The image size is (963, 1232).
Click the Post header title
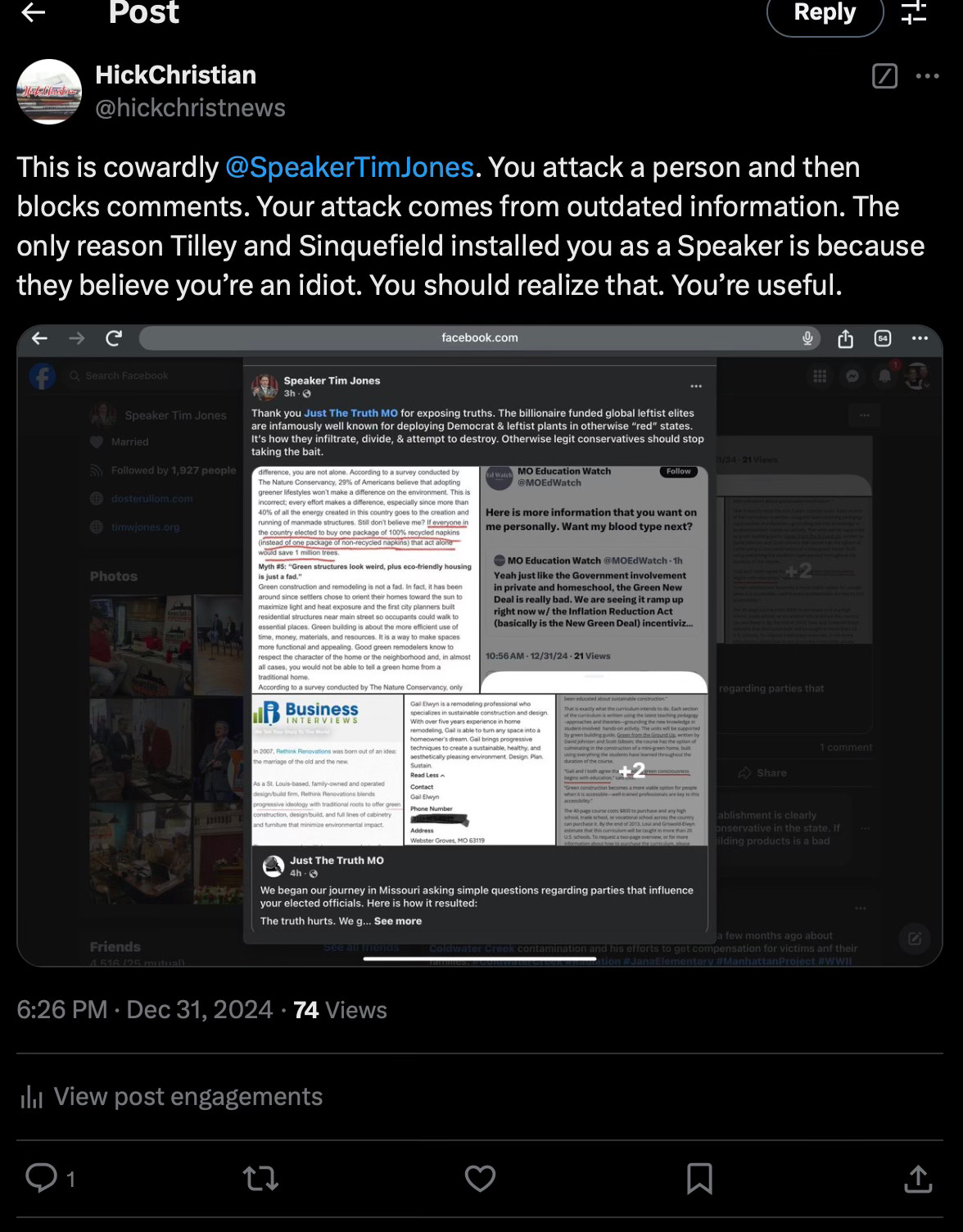(144, 12)
